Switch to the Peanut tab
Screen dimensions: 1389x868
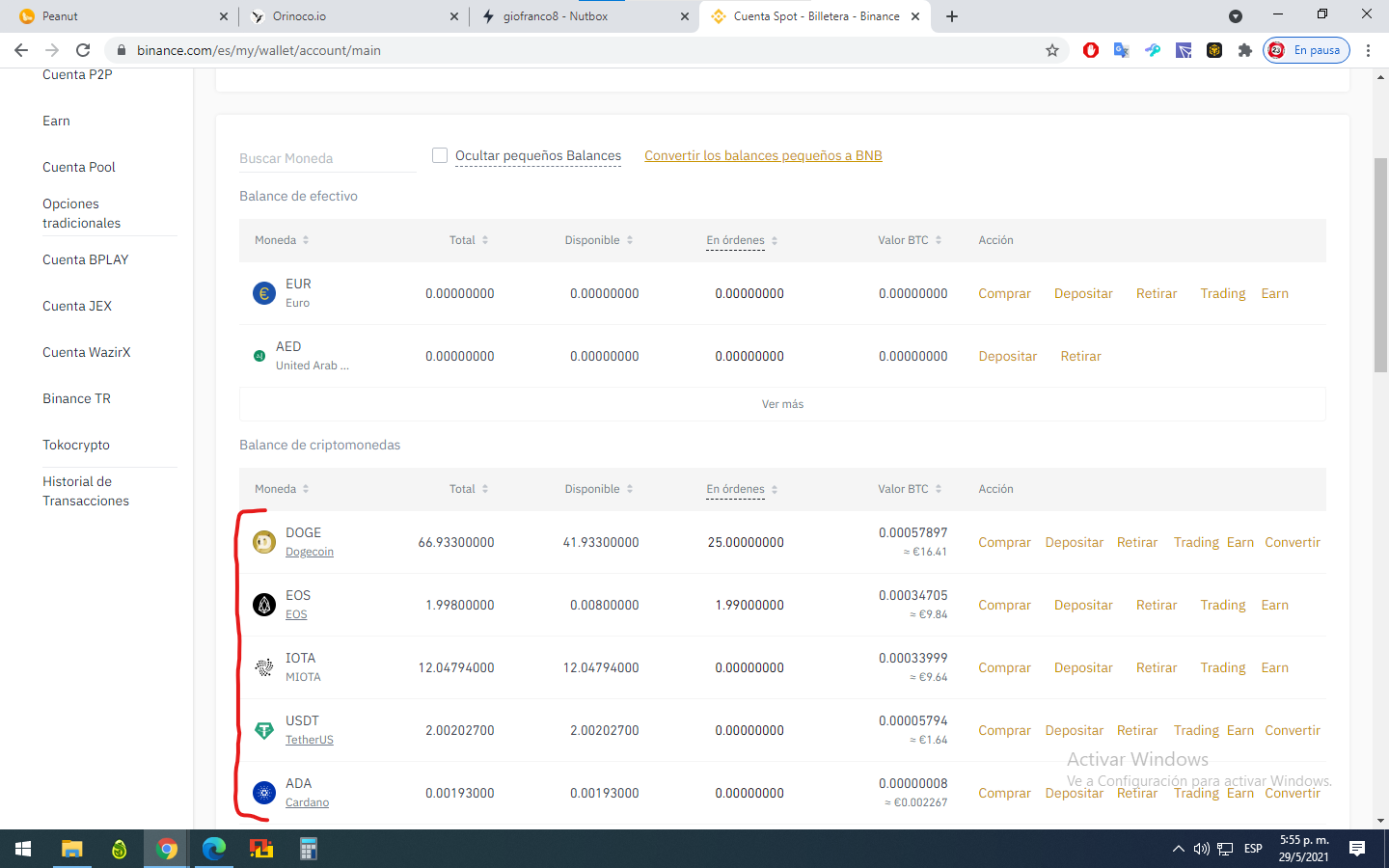point(120,16)
